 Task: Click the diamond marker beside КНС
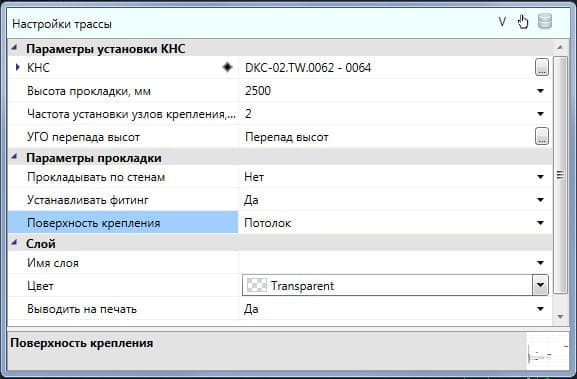coord(227,67)
